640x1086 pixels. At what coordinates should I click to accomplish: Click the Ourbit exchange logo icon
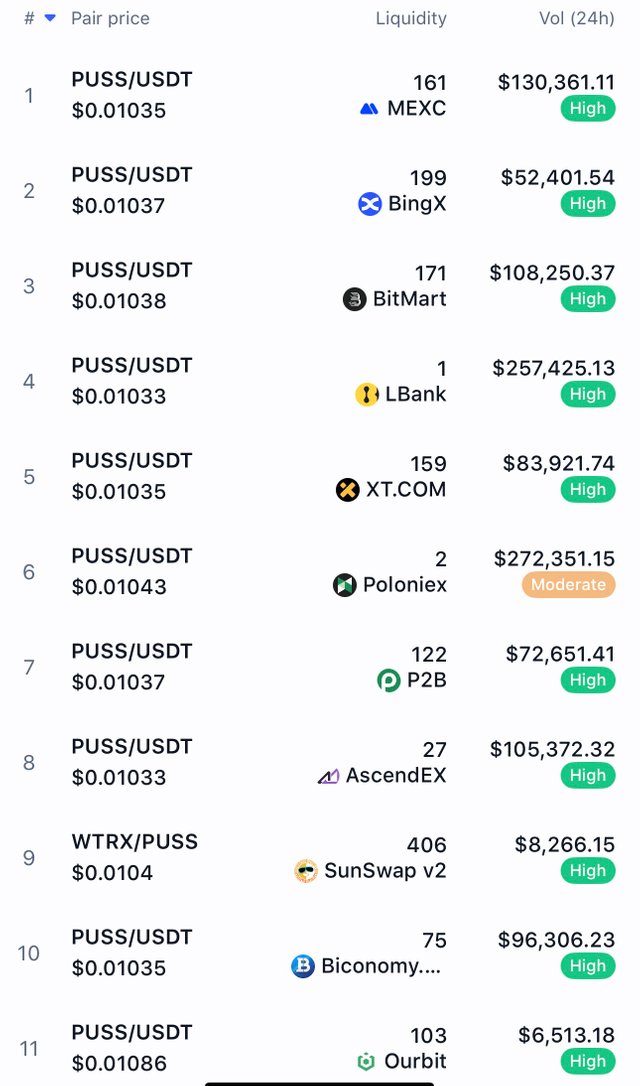366,1061
